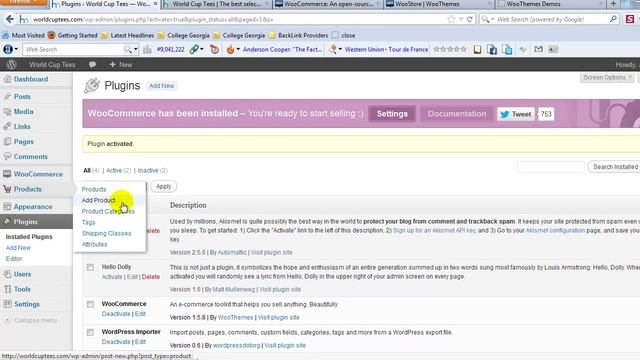Click the toolbar mail envelope icon
This screenshot has height=360, width=640.
point(538,49)
